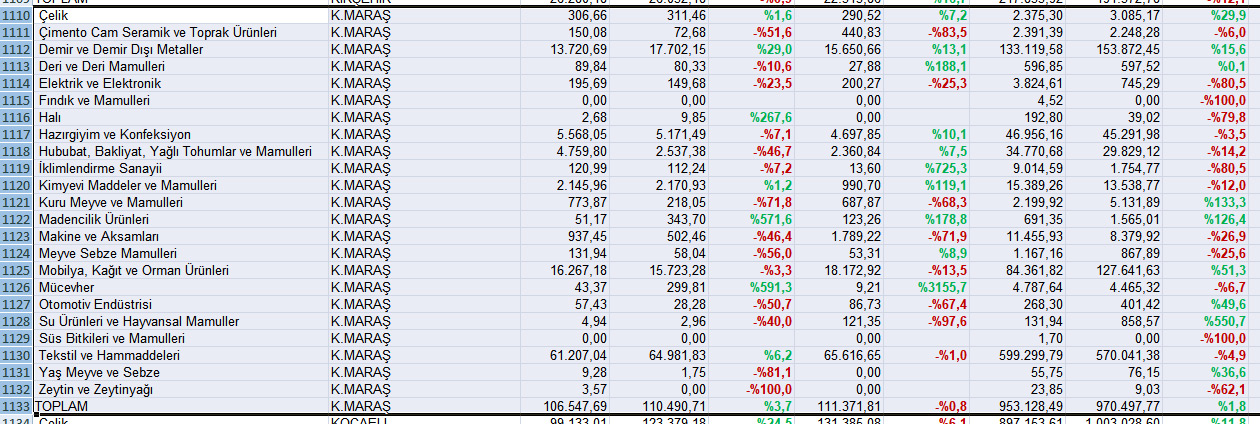The height and width of the screenshot is (424, 1260).
Task: Click 'Kuru Meyve ve Mamulleri' cell
Action: point(181,203)
